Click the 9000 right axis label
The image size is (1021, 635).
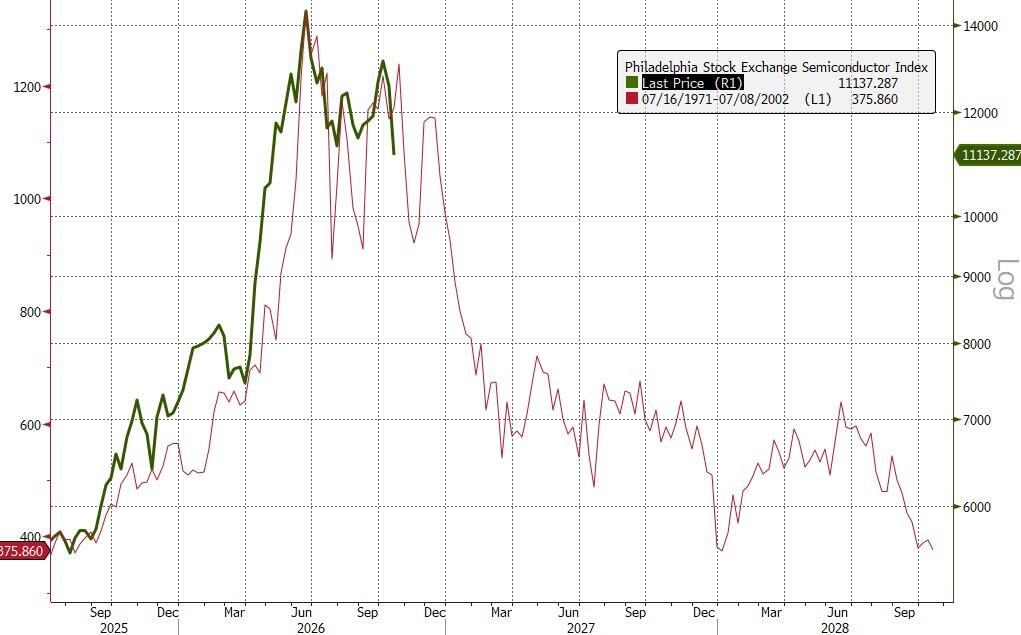tap(977, 277)
